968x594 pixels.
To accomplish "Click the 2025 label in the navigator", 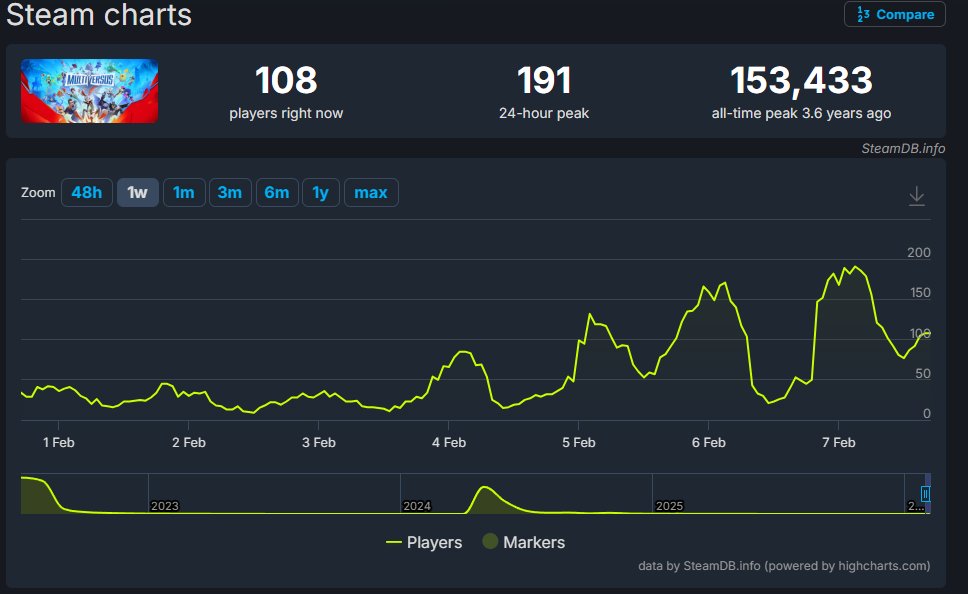I will [x=669, y=506].
